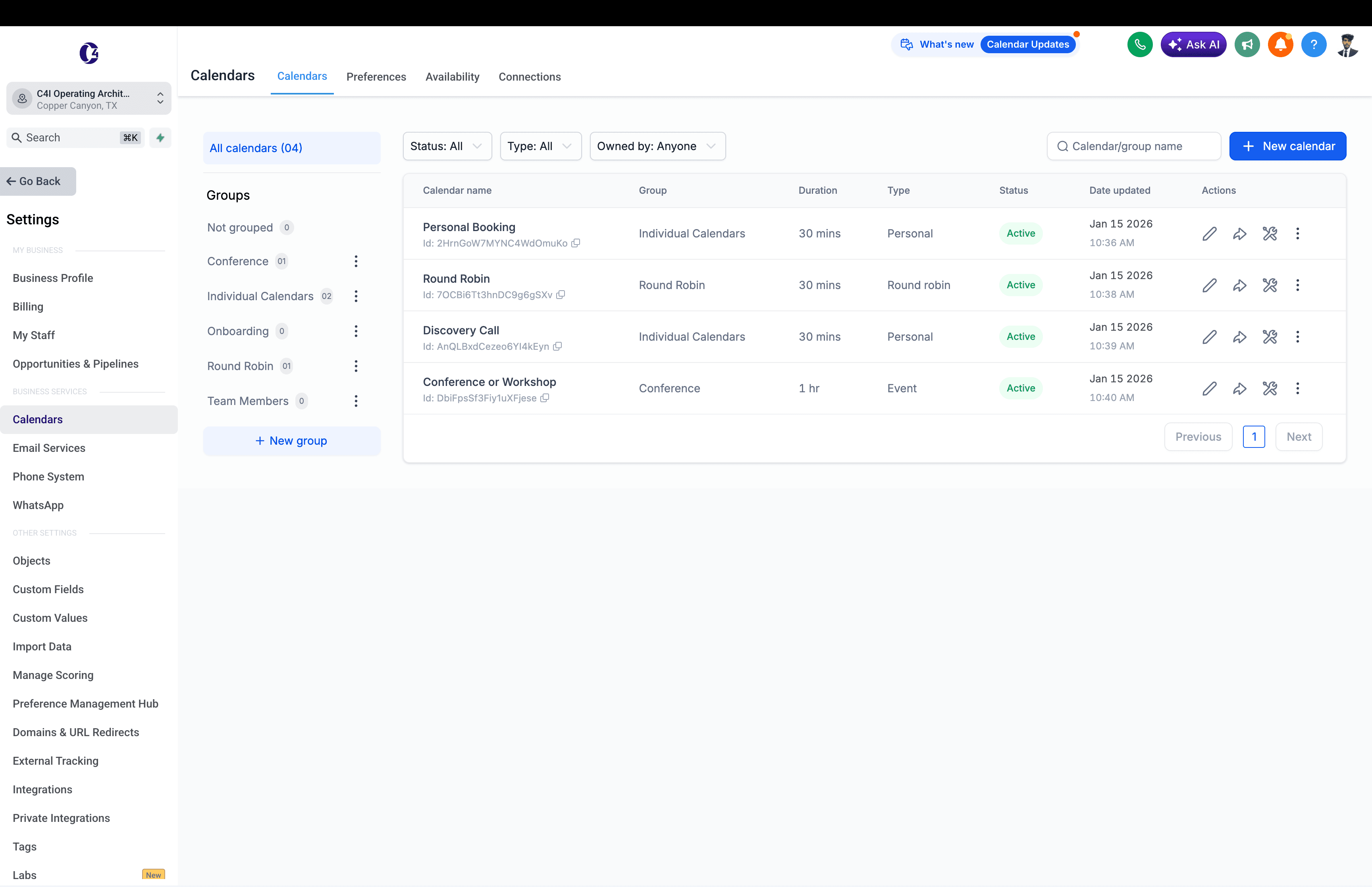Open more options for Round Robin calendar row

(x=1297, y=285)
